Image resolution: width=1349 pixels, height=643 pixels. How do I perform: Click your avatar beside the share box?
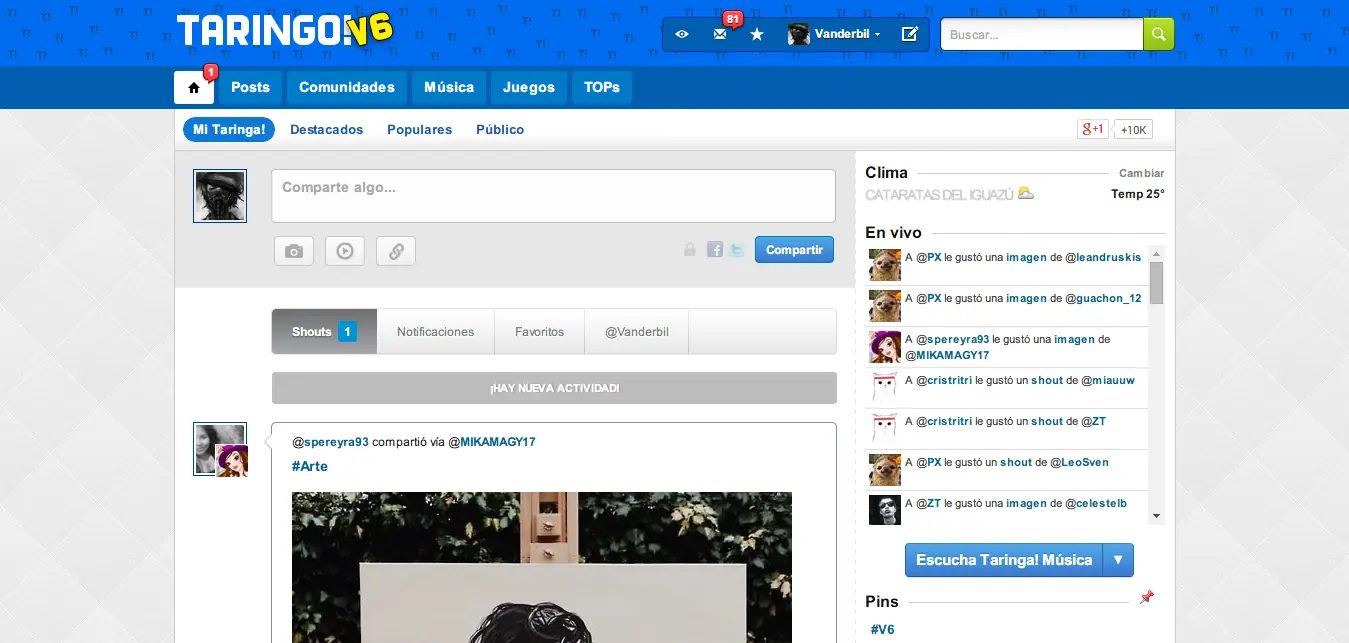pos(220,196)
